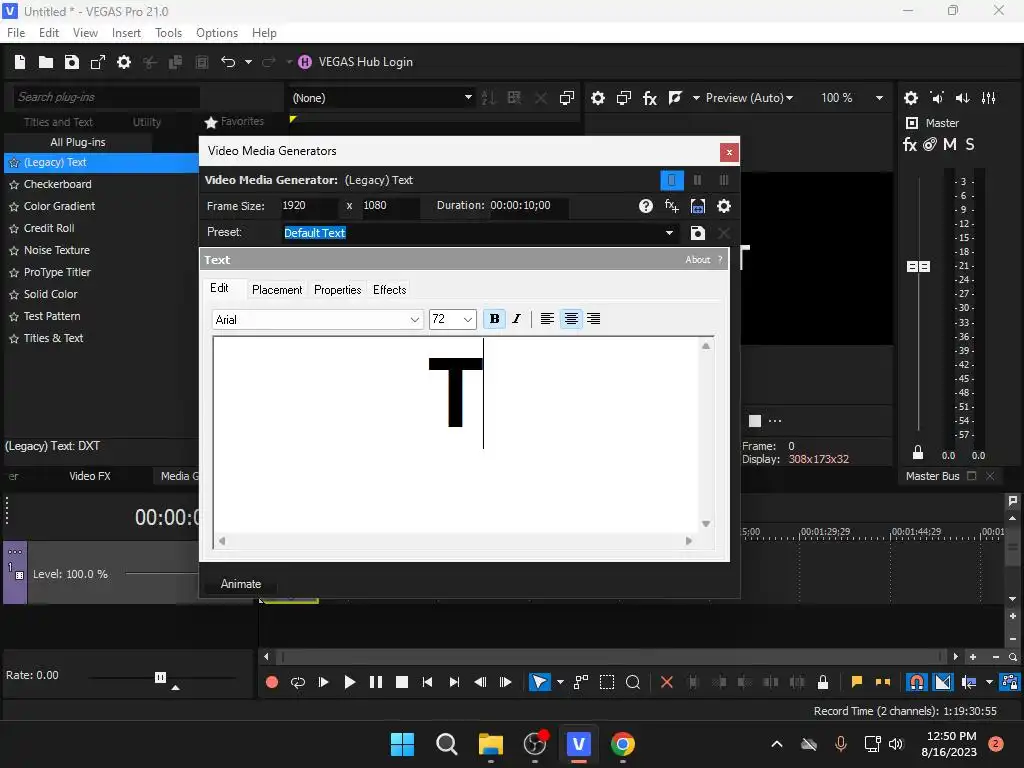Align text right
Screen dimensions: 1024x768
pyautogui.click(x=594, y=319)
